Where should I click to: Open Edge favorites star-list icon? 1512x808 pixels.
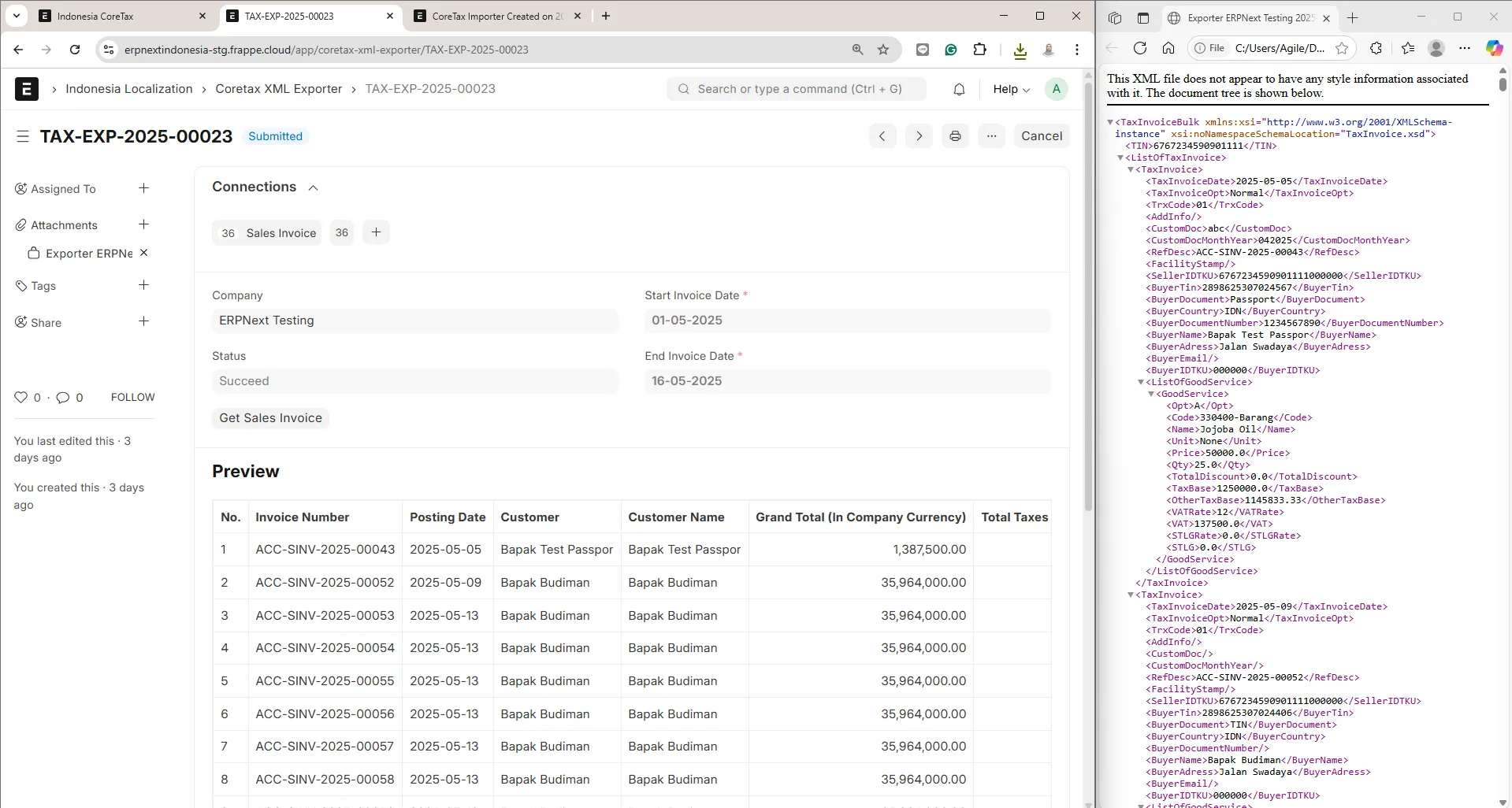[x=1408, y=48]
